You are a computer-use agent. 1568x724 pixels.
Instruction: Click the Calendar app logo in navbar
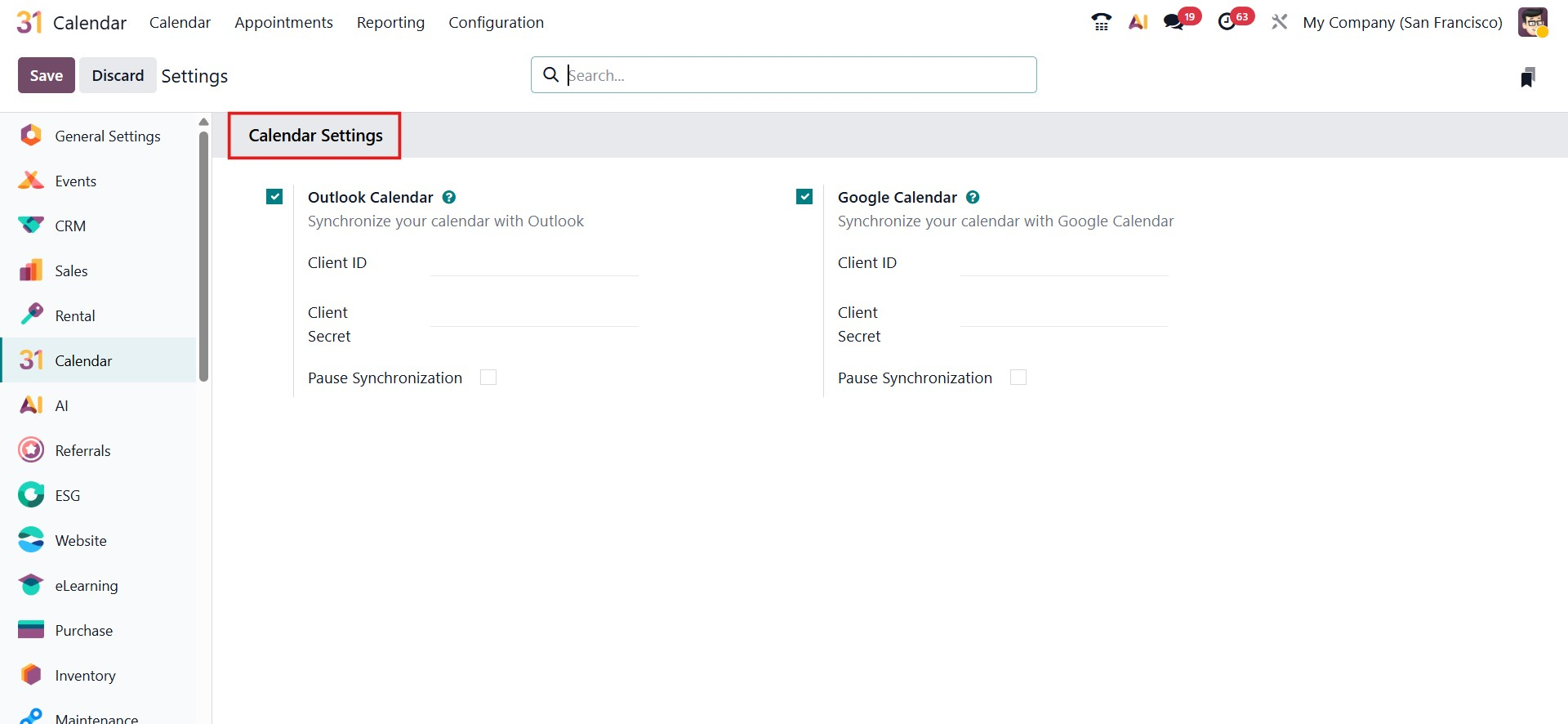pos(29,22)
